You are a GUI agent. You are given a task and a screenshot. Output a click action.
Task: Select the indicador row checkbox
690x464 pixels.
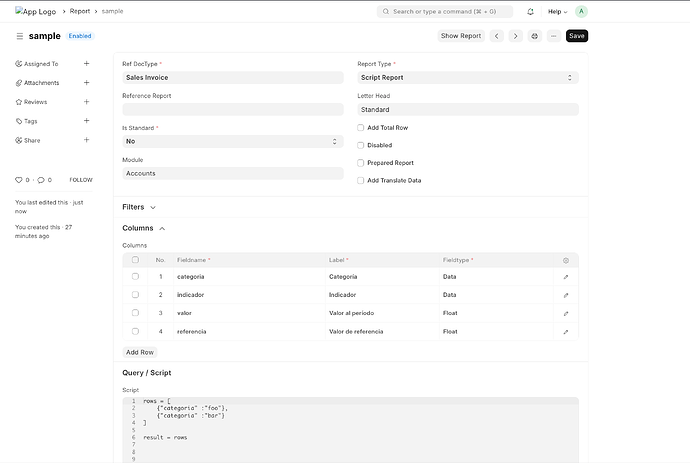coord(136,295)
